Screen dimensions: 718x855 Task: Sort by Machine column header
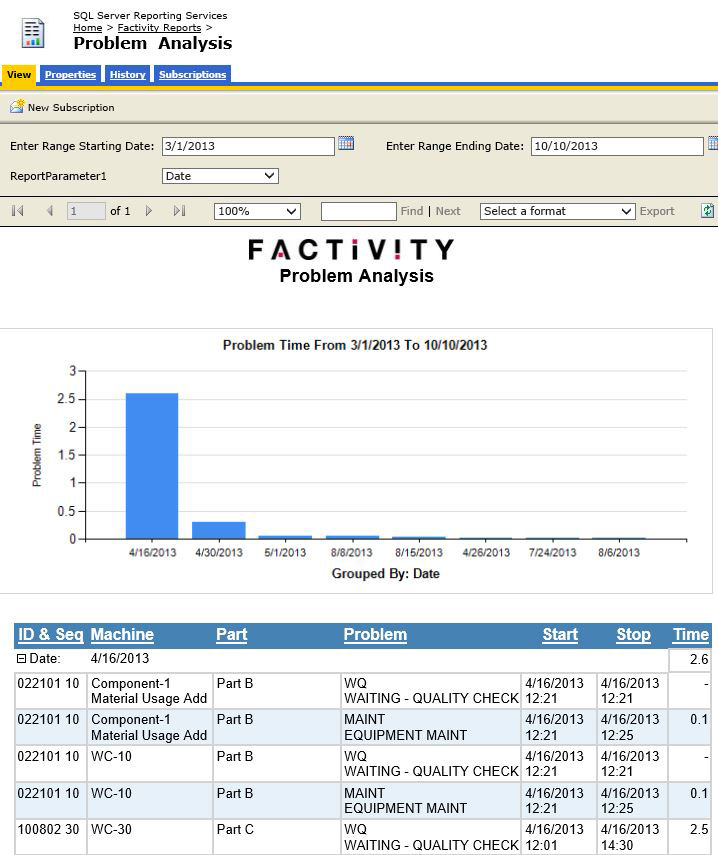(x=122, y=635)
